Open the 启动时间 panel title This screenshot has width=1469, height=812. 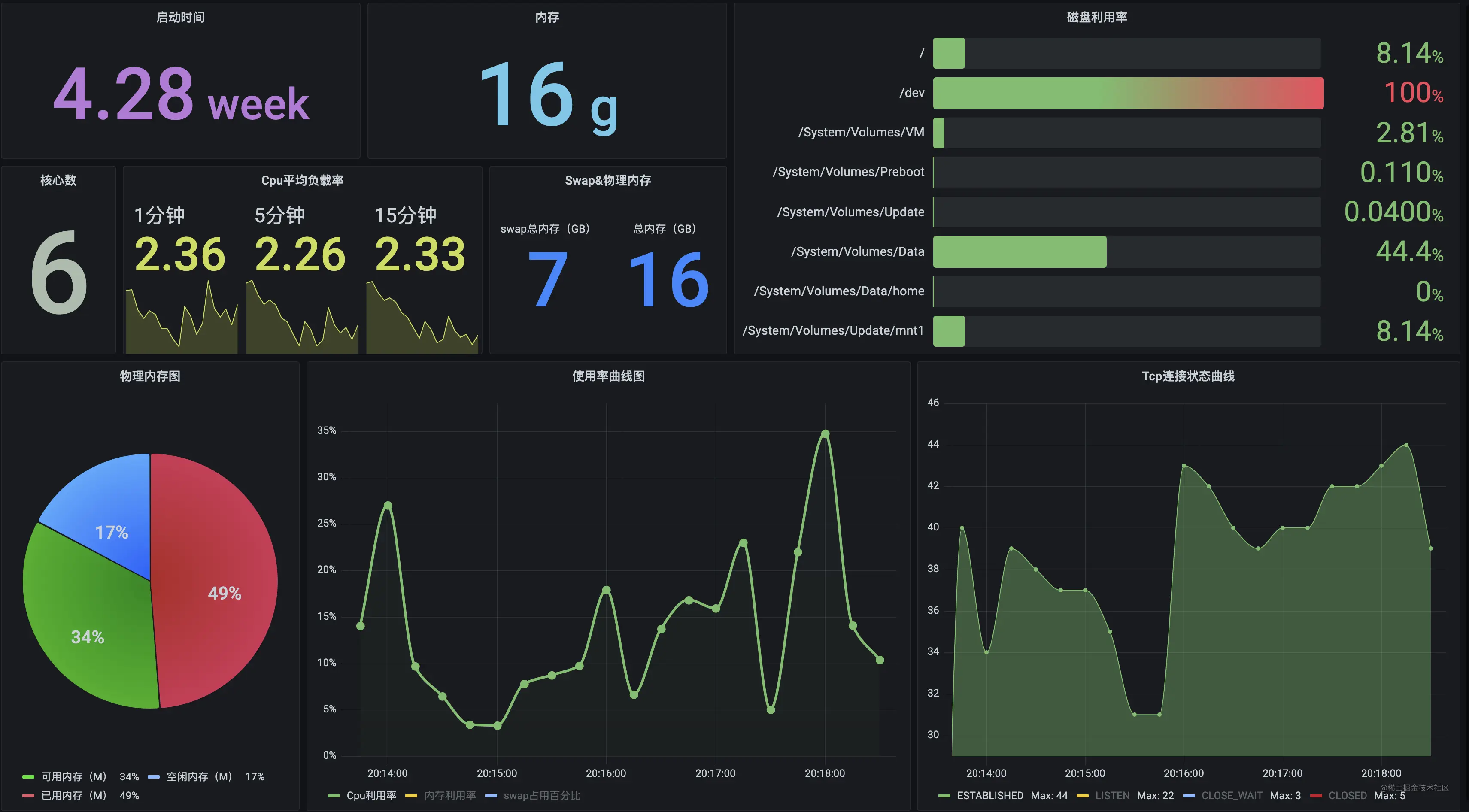click(x=180, y=18)
